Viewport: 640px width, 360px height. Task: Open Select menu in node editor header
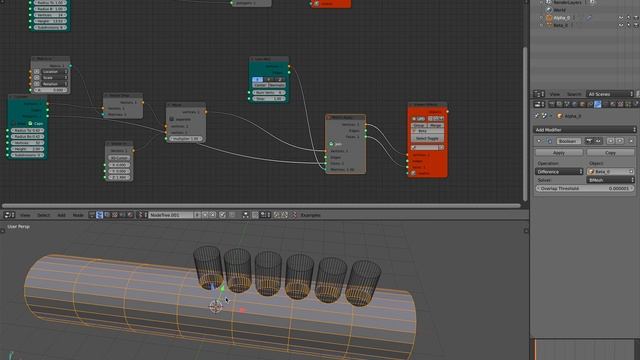(x=44, y=215)
